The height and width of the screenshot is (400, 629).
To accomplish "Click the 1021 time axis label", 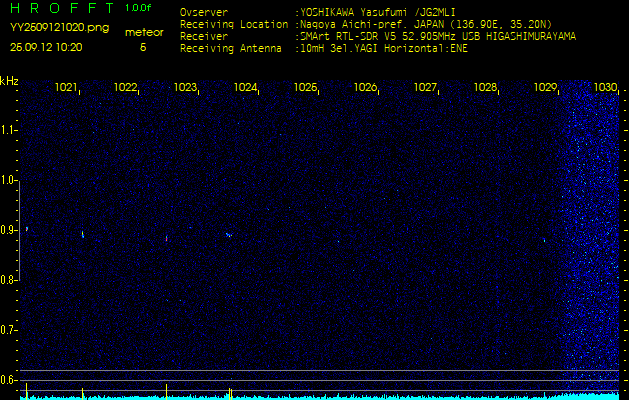I will click(66, 87).
